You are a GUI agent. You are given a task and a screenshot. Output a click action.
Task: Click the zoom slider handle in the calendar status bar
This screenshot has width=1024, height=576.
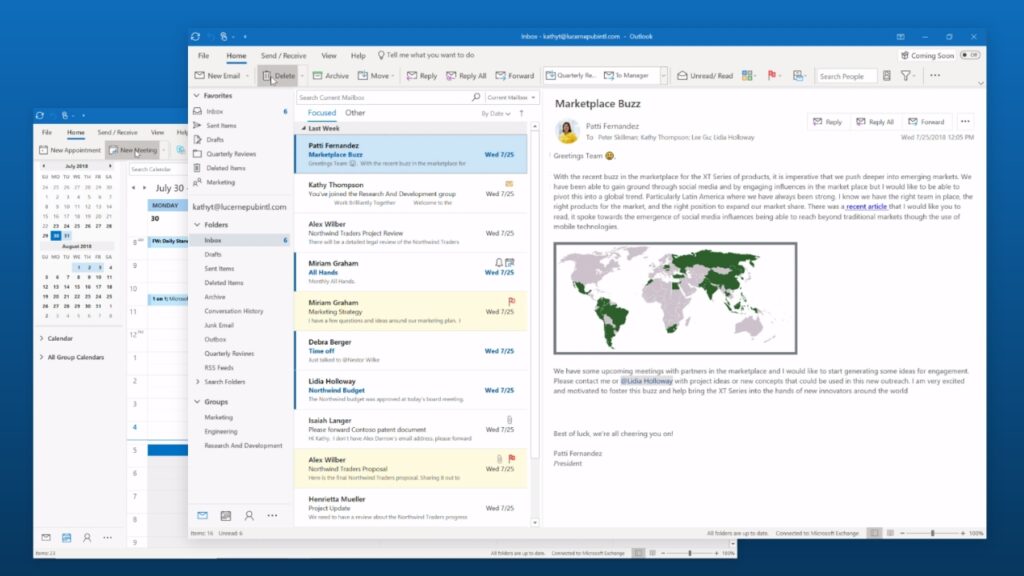(689, 553)
